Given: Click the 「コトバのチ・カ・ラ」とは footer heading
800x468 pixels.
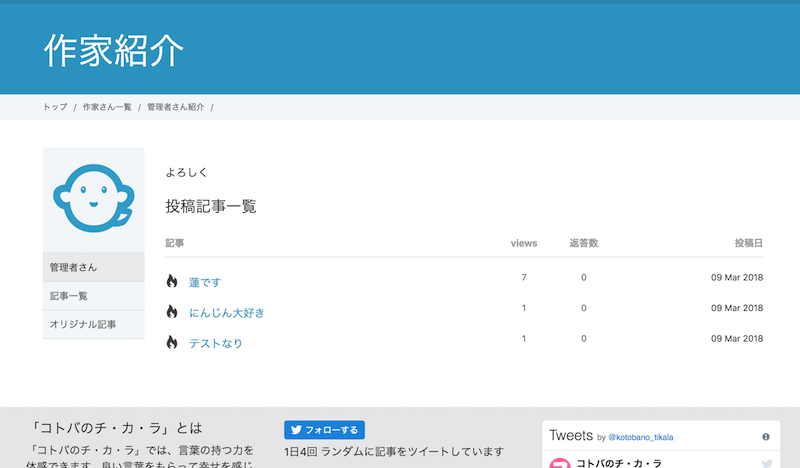Looking at the screenshot, I should (x=116, y=428).
